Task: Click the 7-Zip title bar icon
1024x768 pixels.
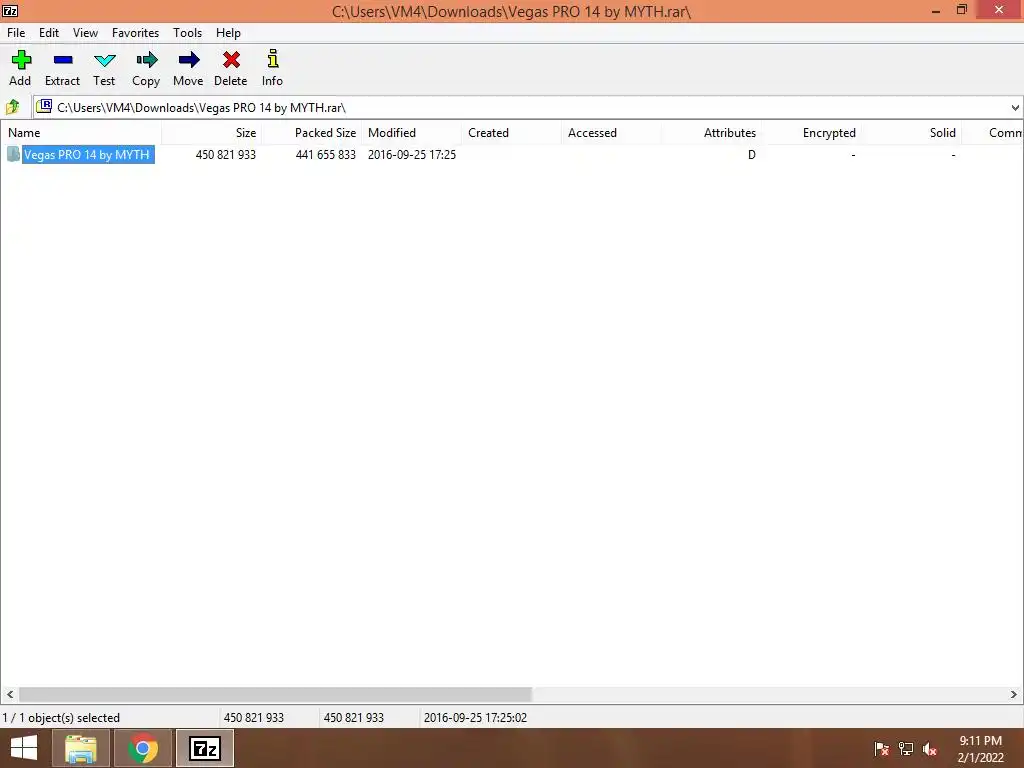Action: (10, 10)
